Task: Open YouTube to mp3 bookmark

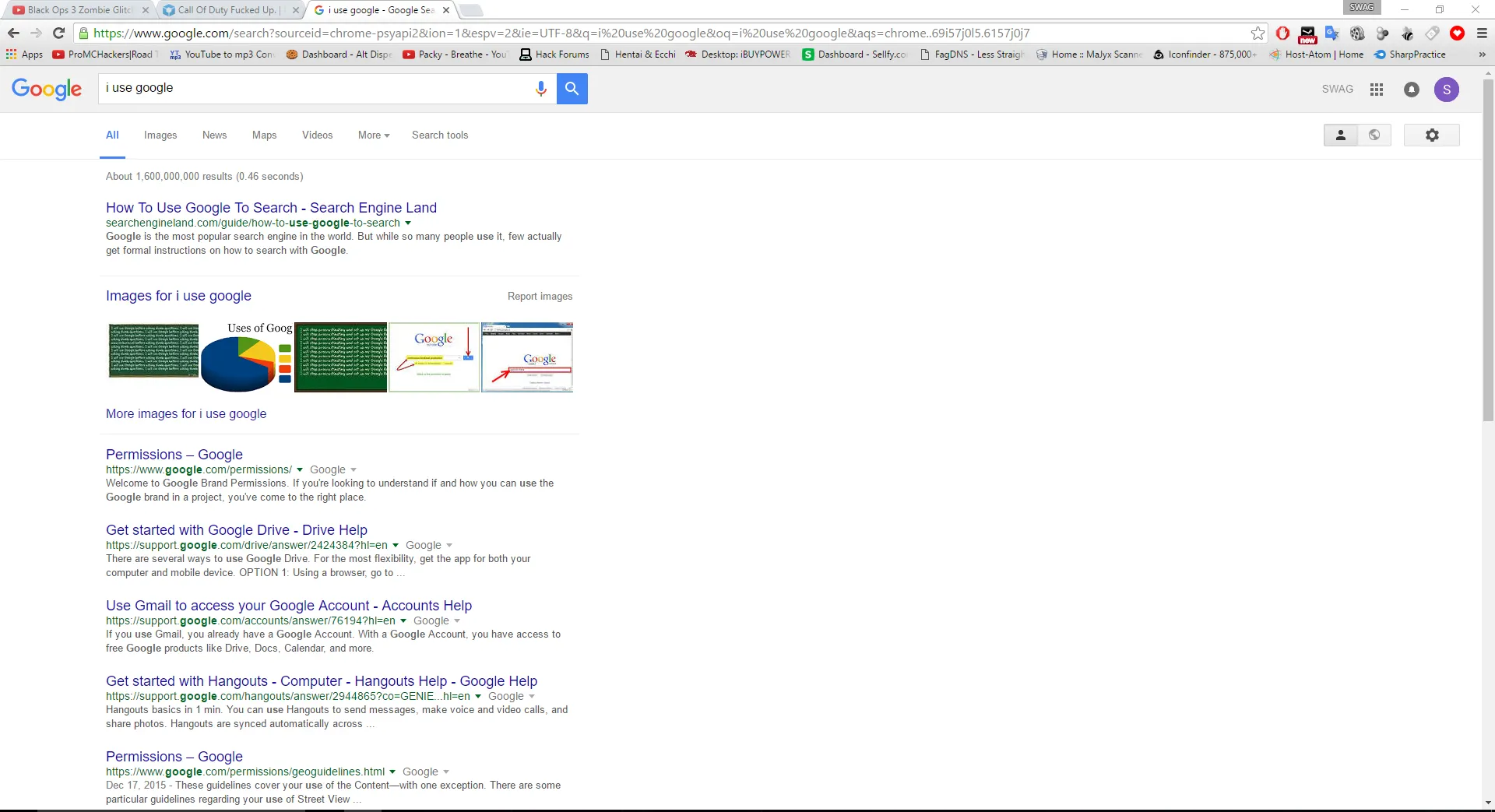Action: (222, 54)
